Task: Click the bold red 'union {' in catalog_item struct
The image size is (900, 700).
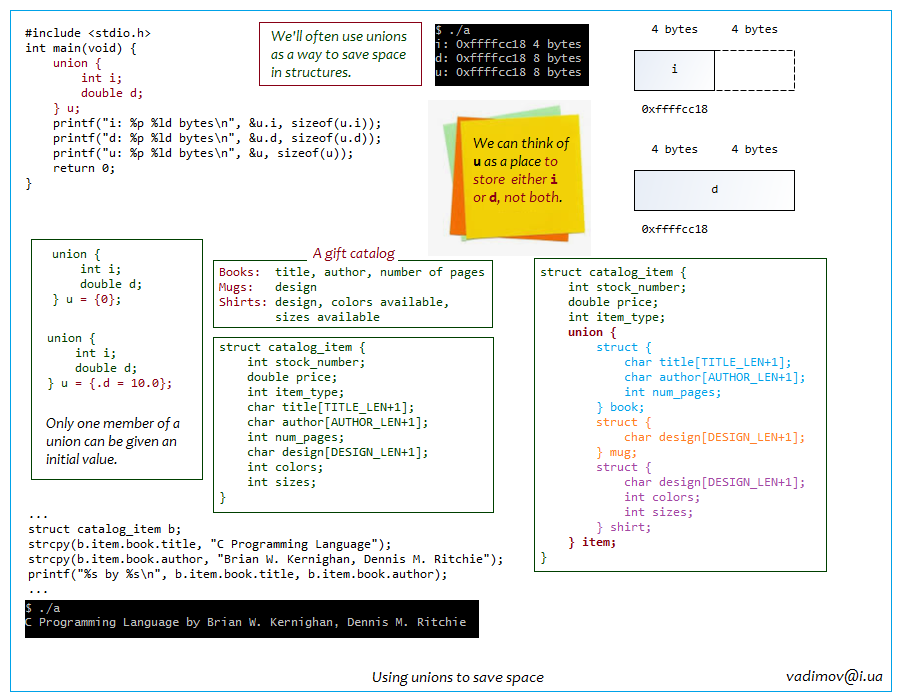Action: coord(592,332)
